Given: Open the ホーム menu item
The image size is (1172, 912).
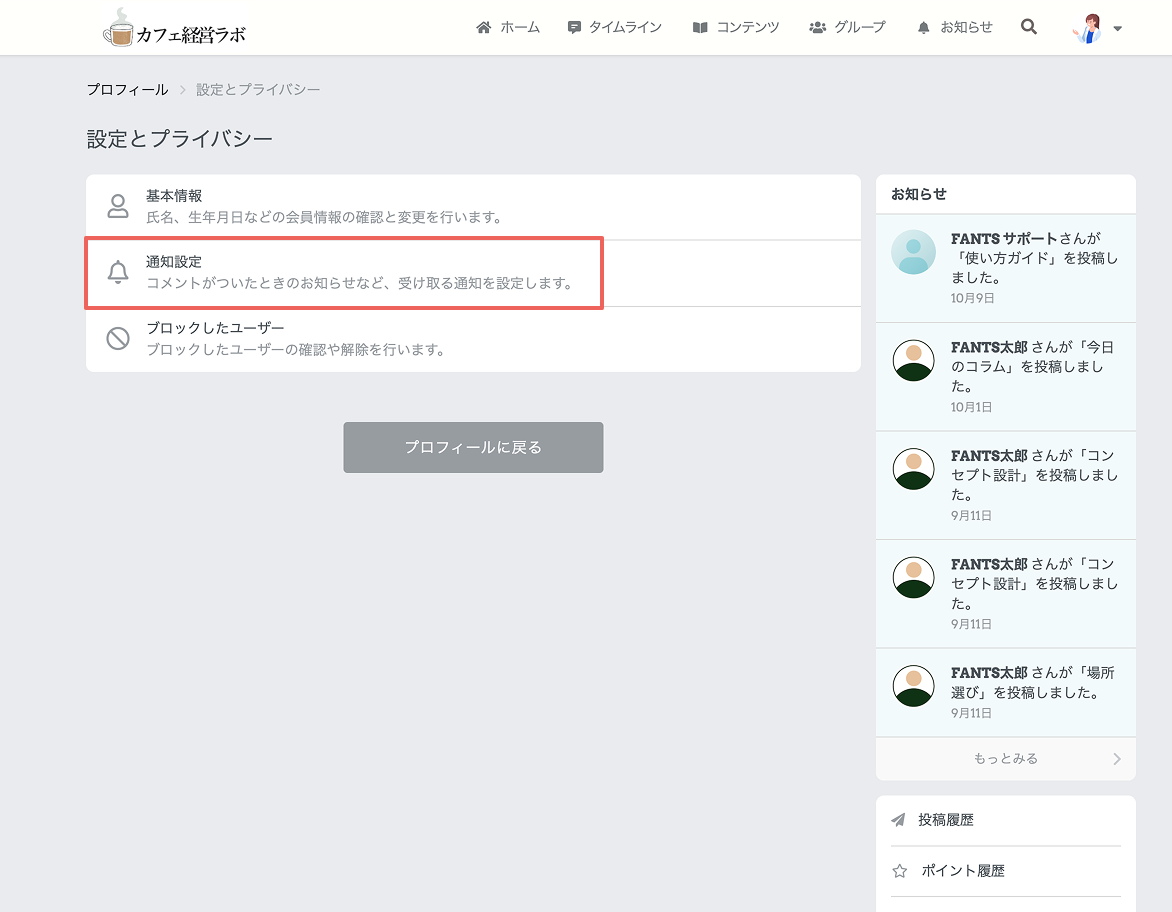Looking at the screenshot, I should (508, 28).
